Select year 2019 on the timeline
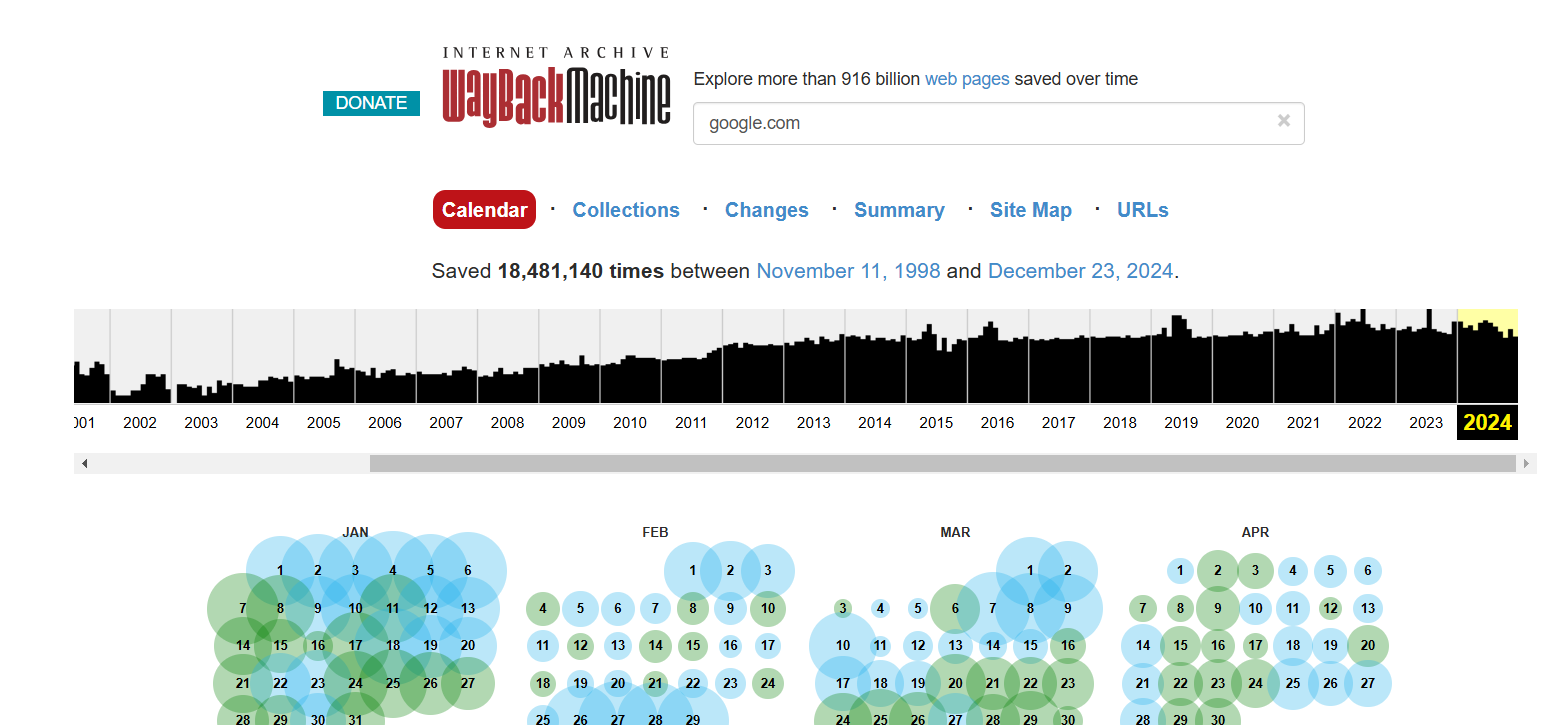Viewport: 1562px width, 725px height. coord(1181,422)
